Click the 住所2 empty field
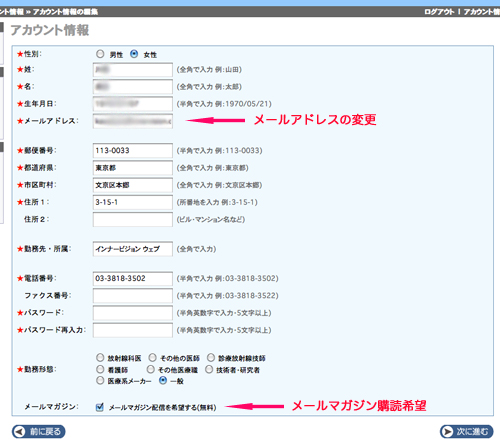Image resolution: width=500 pixels, height=442 pixels. pos(133,219)
